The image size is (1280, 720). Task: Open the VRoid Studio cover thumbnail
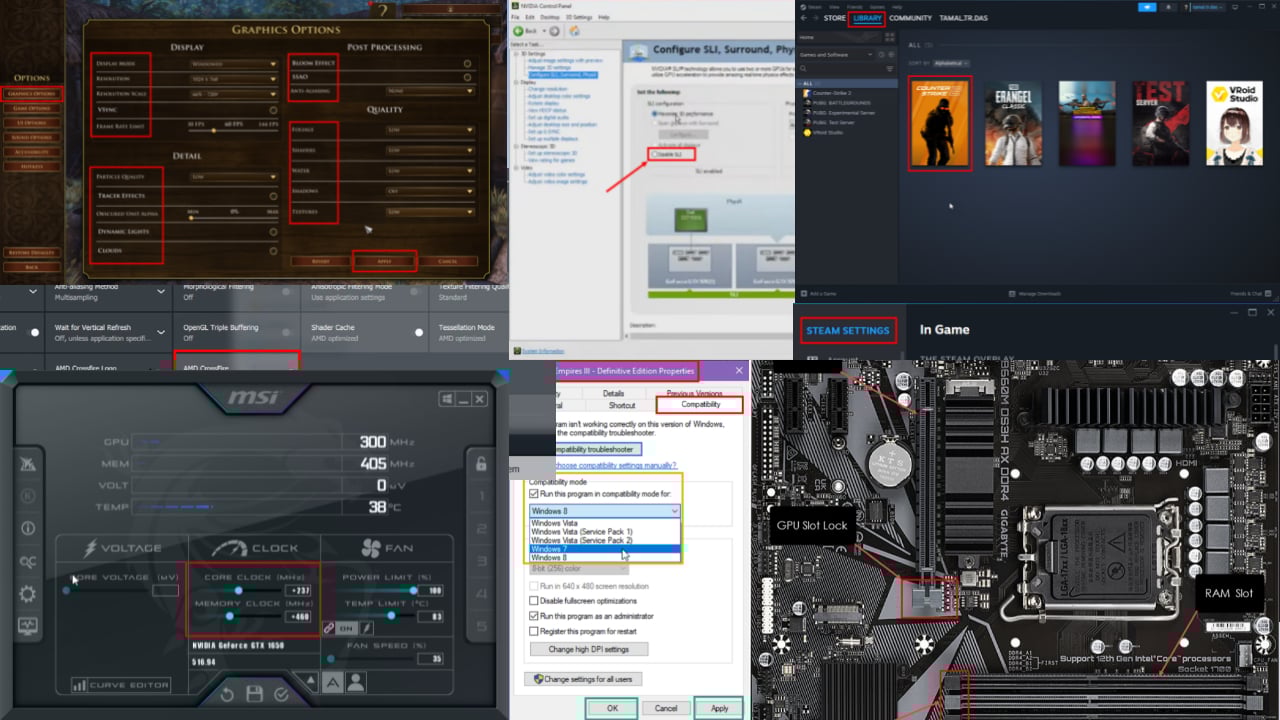click(1234, 123)
